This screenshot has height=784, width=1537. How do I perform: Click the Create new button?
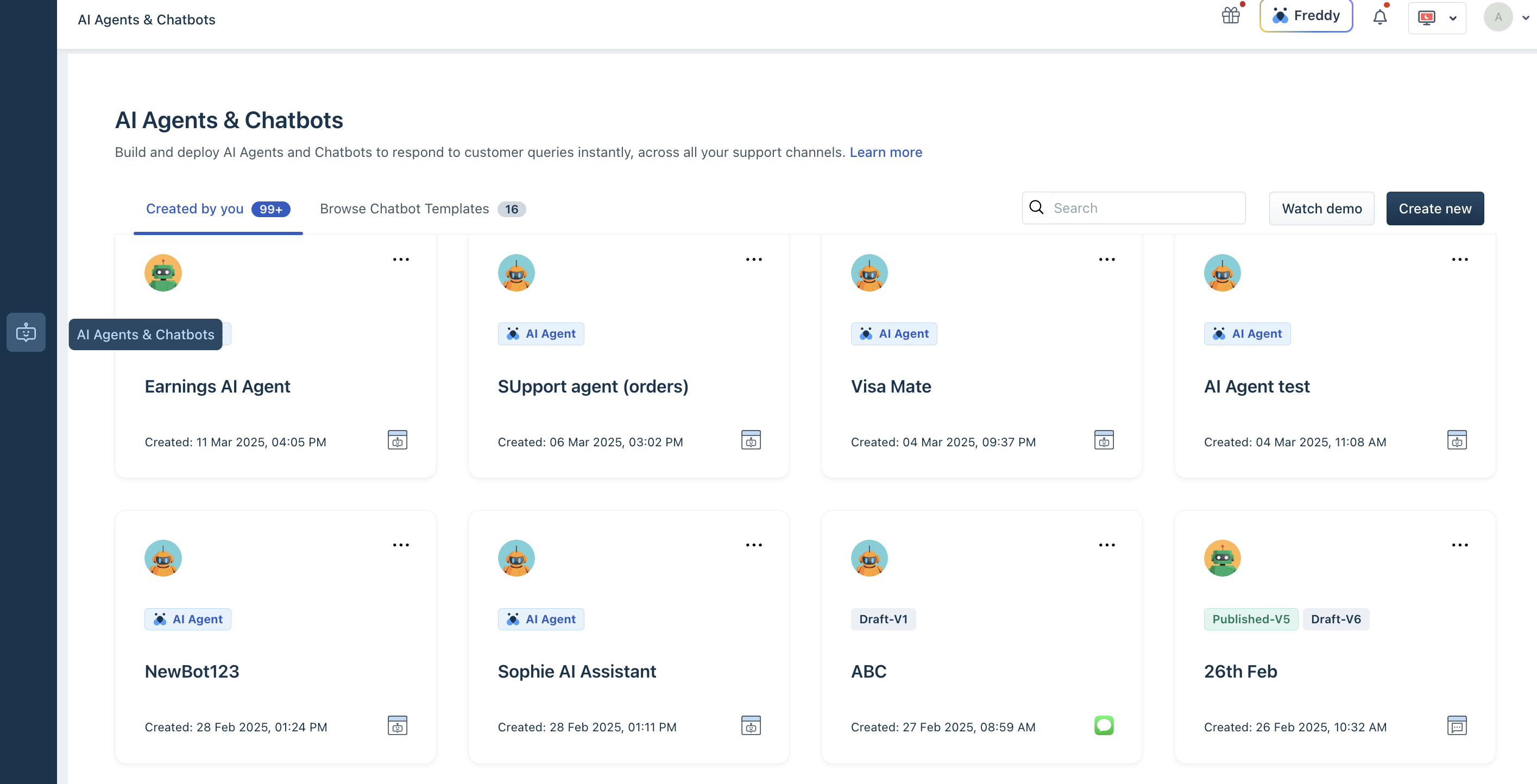coord(1434,208)
